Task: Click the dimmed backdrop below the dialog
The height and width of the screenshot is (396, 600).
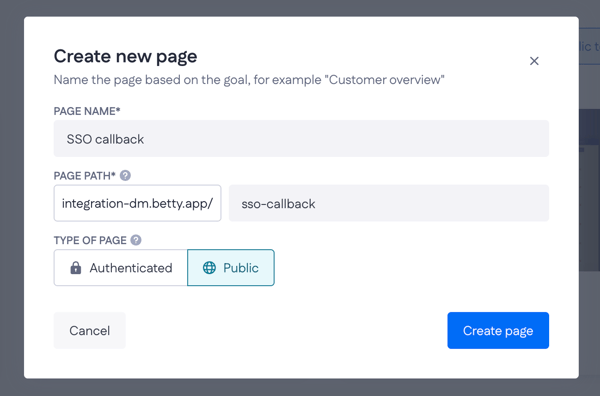Action: pos(300,387)
